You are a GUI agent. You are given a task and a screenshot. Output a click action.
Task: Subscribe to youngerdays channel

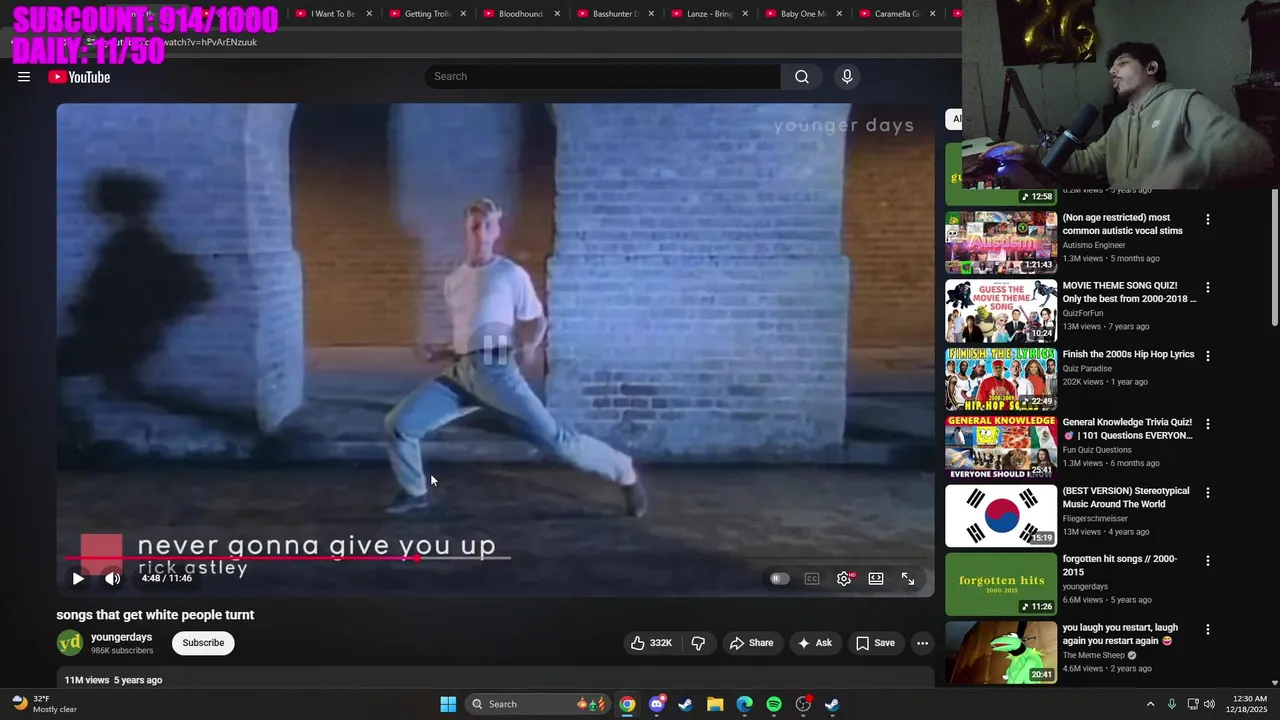point(203,643)
